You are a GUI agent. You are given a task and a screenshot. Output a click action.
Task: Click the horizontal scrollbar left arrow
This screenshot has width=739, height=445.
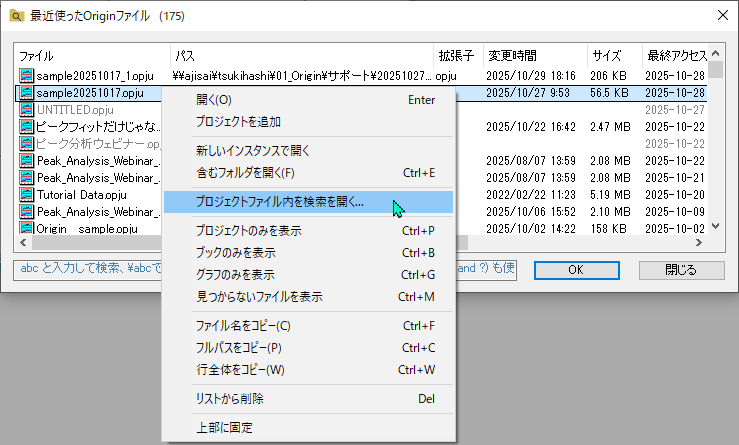click(23, 242)
